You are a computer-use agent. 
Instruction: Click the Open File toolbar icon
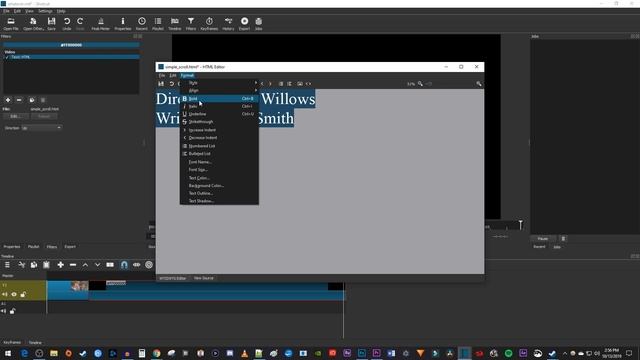tap(11, 24)
